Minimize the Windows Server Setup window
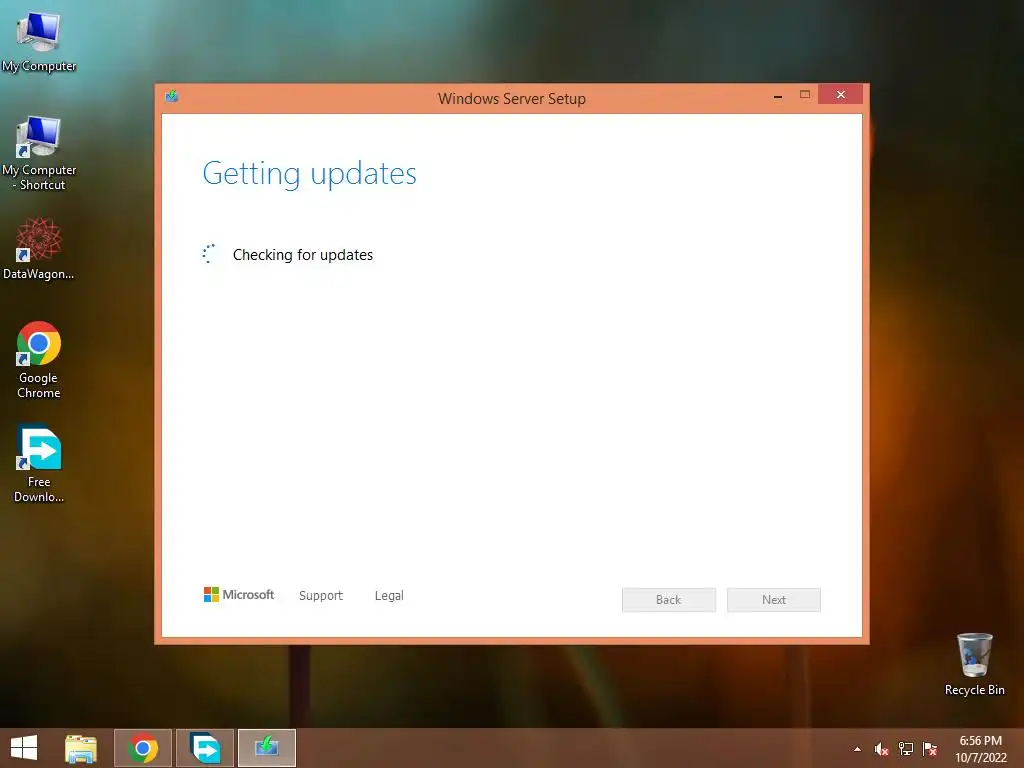The image size is (1024, 768). point(778,96)
